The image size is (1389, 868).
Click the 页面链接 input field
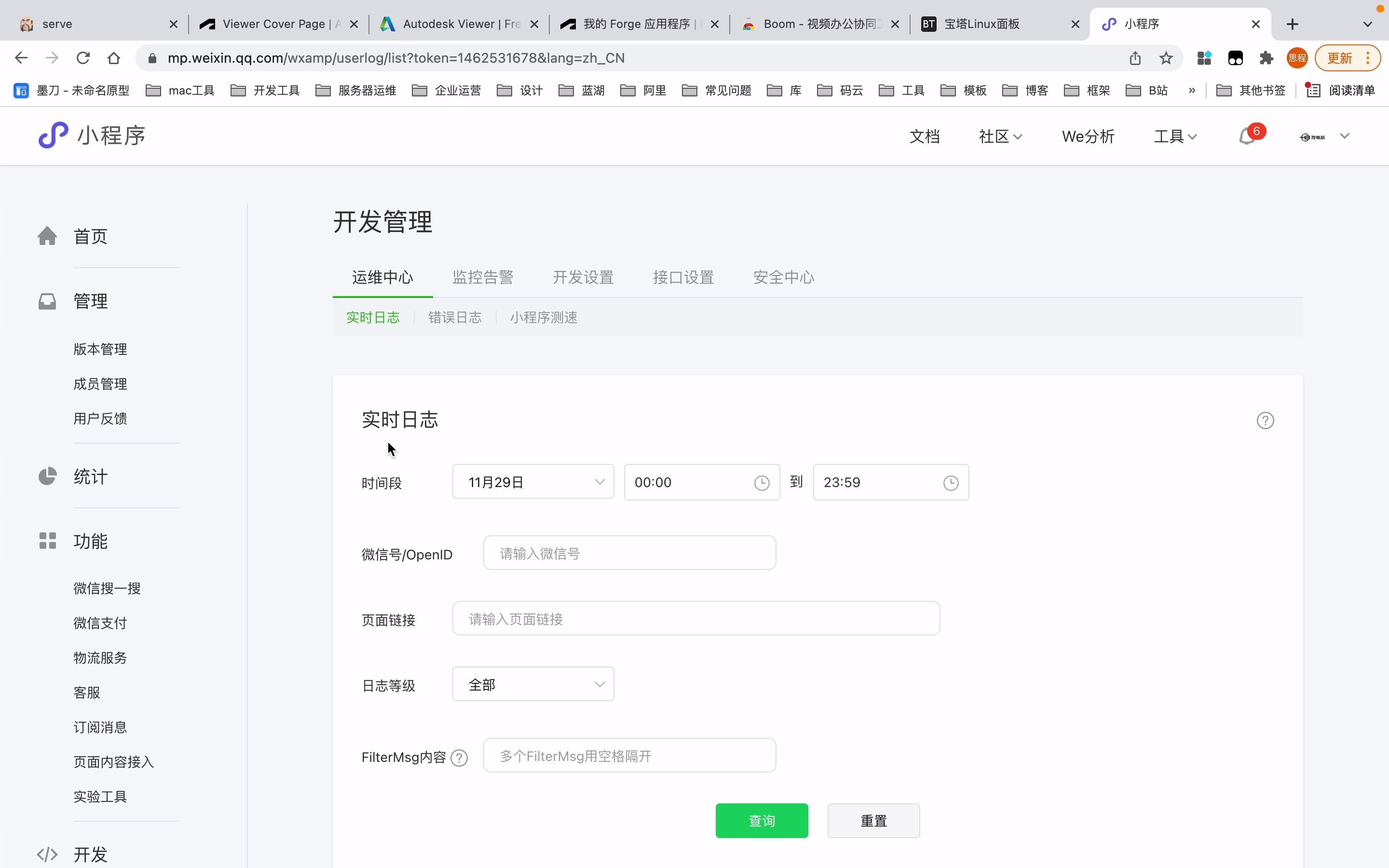(696, 619)
